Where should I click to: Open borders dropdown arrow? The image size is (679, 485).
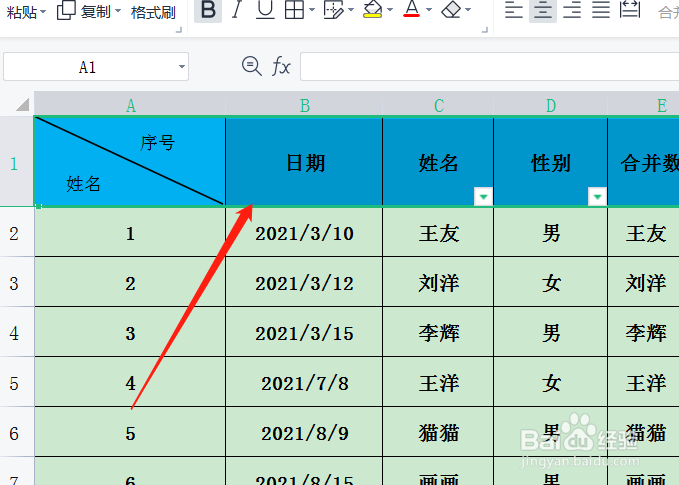tap(312, 10)
